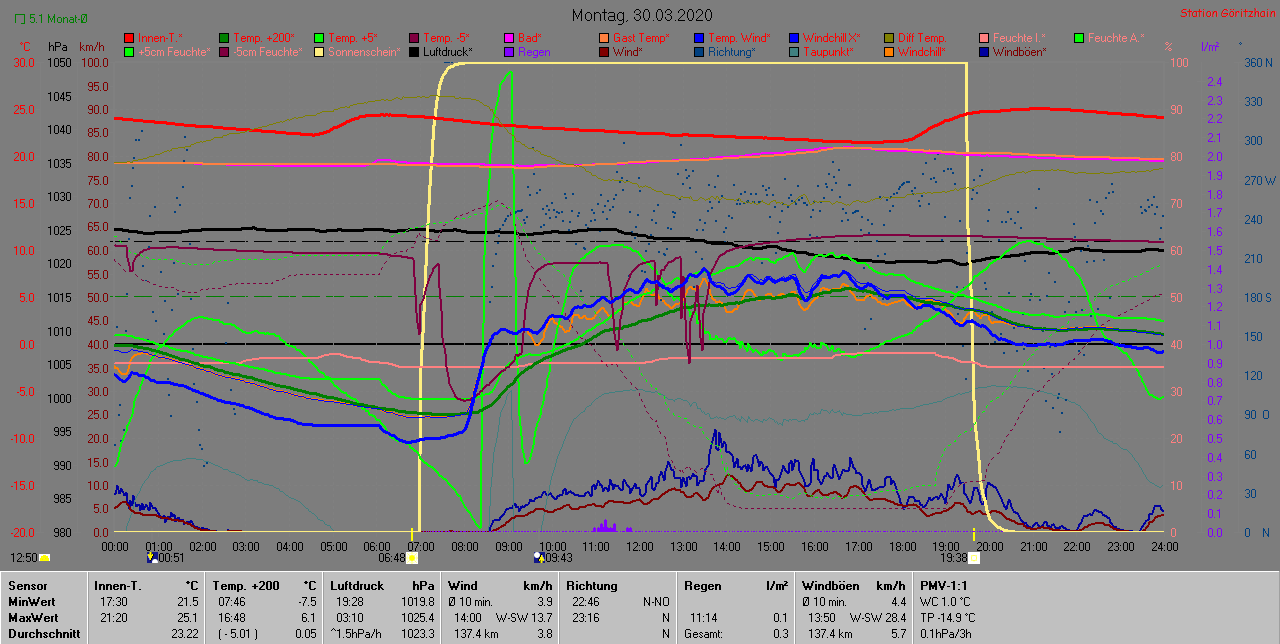1280x644 pixels.
Task: Click the magenta Bad legend swatch
Action: (x=510, y=38)
